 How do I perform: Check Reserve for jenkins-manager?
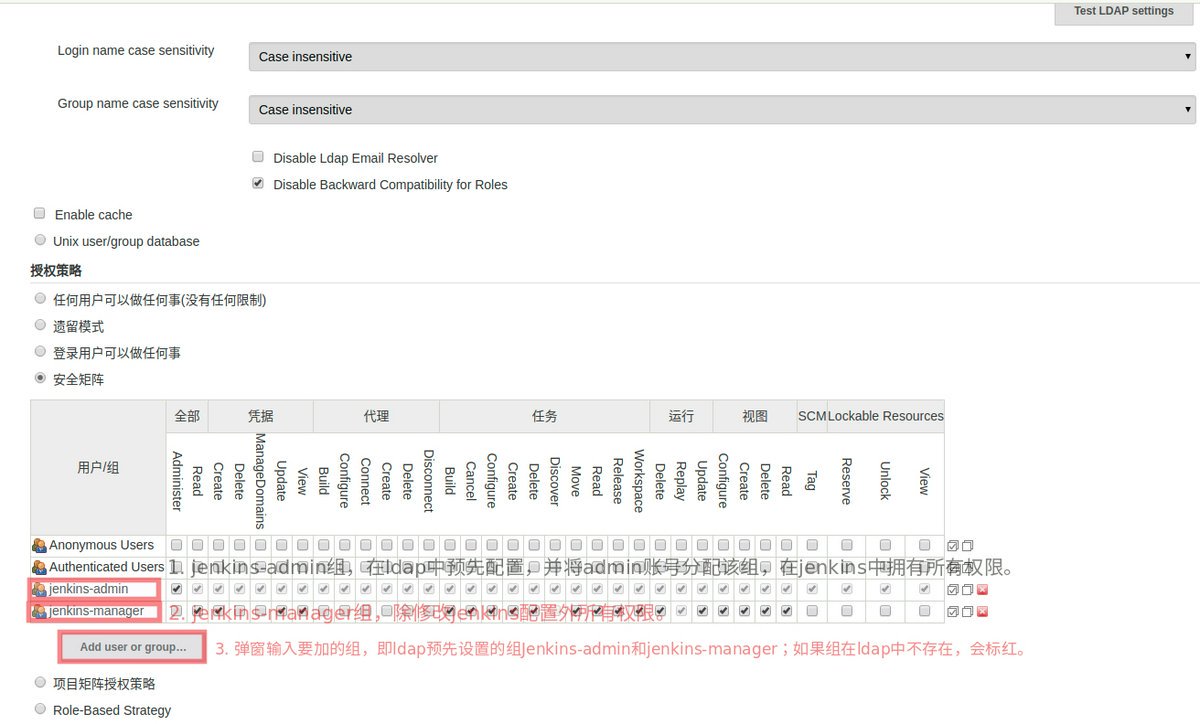846,611
